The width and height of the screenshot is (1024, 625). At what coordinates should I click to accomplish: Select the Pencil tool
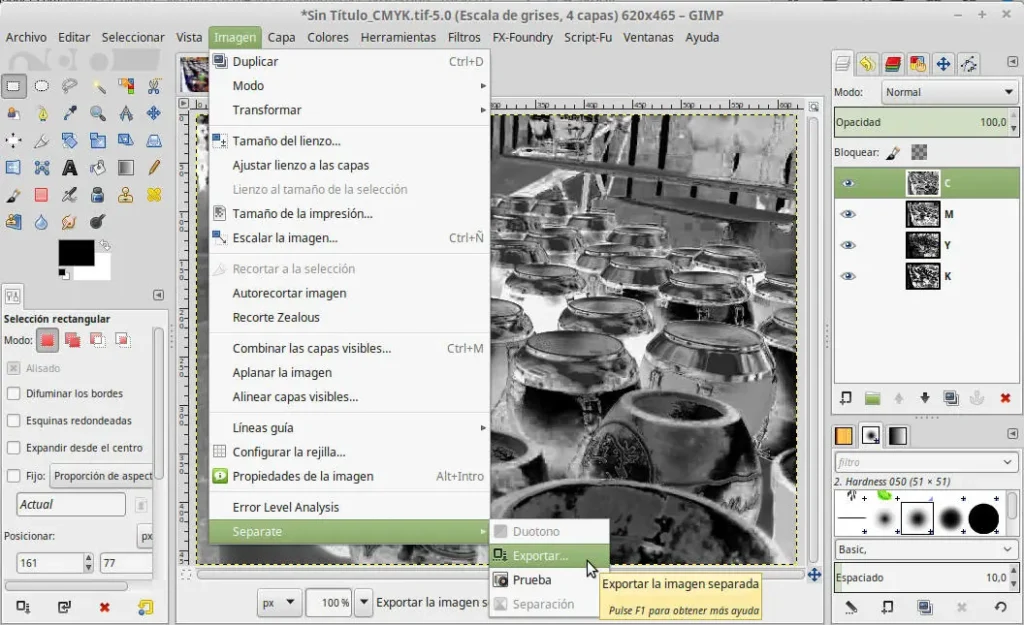[154, 168]
